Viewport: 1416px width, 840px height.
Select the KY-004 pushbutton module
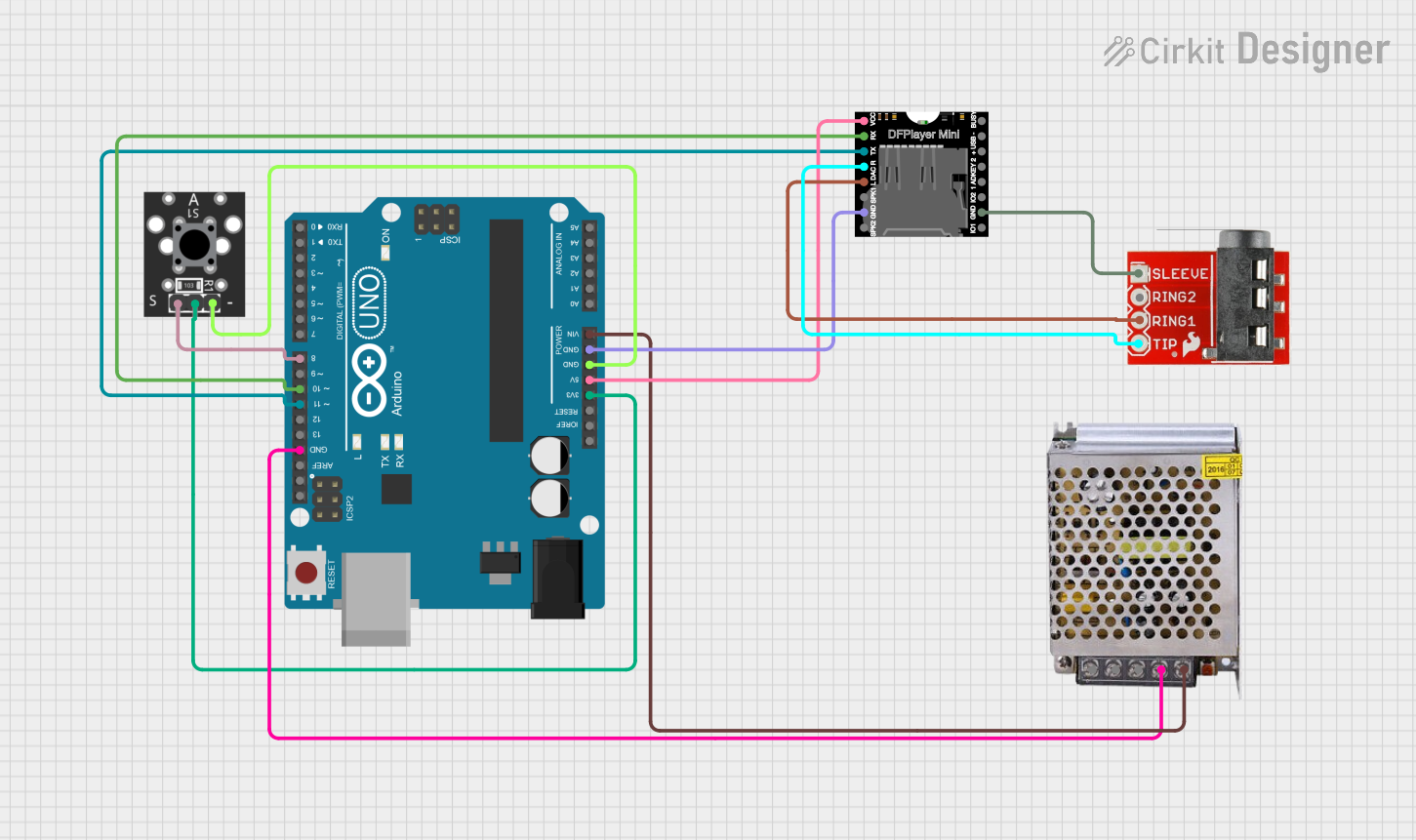coord(194,254)
